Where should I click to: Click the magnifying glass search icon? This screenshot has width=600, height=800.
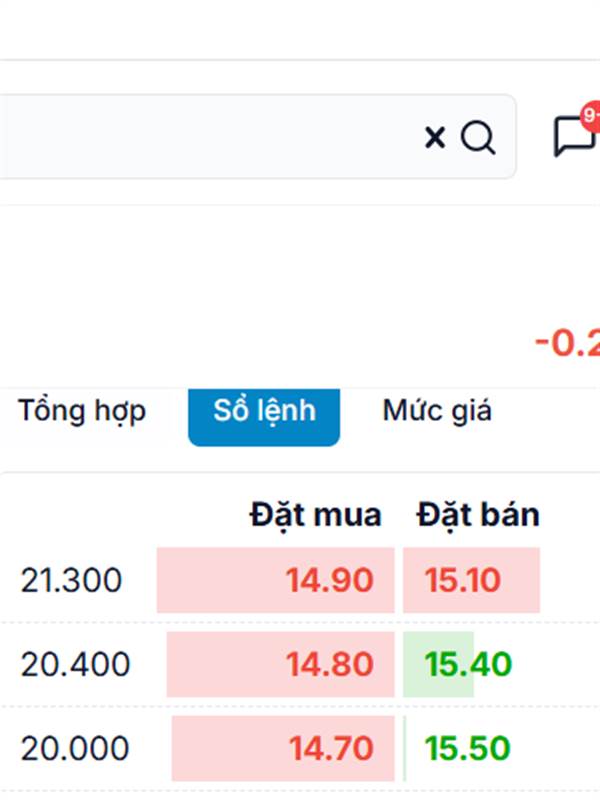pos(478,137)
